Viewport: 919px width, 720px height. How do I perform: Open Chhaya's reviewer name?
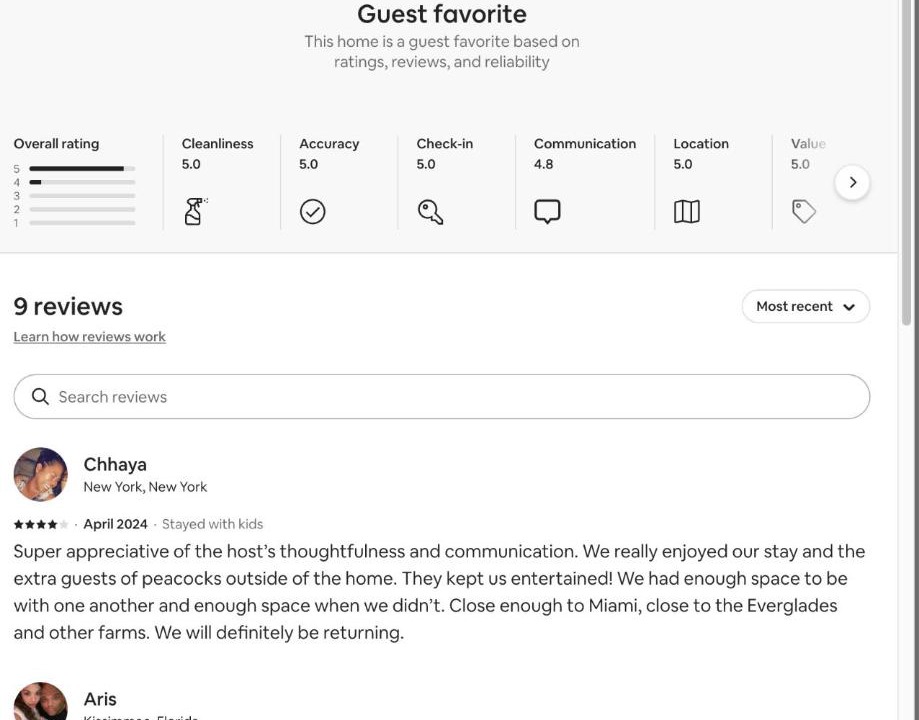(x=115, y=464)
